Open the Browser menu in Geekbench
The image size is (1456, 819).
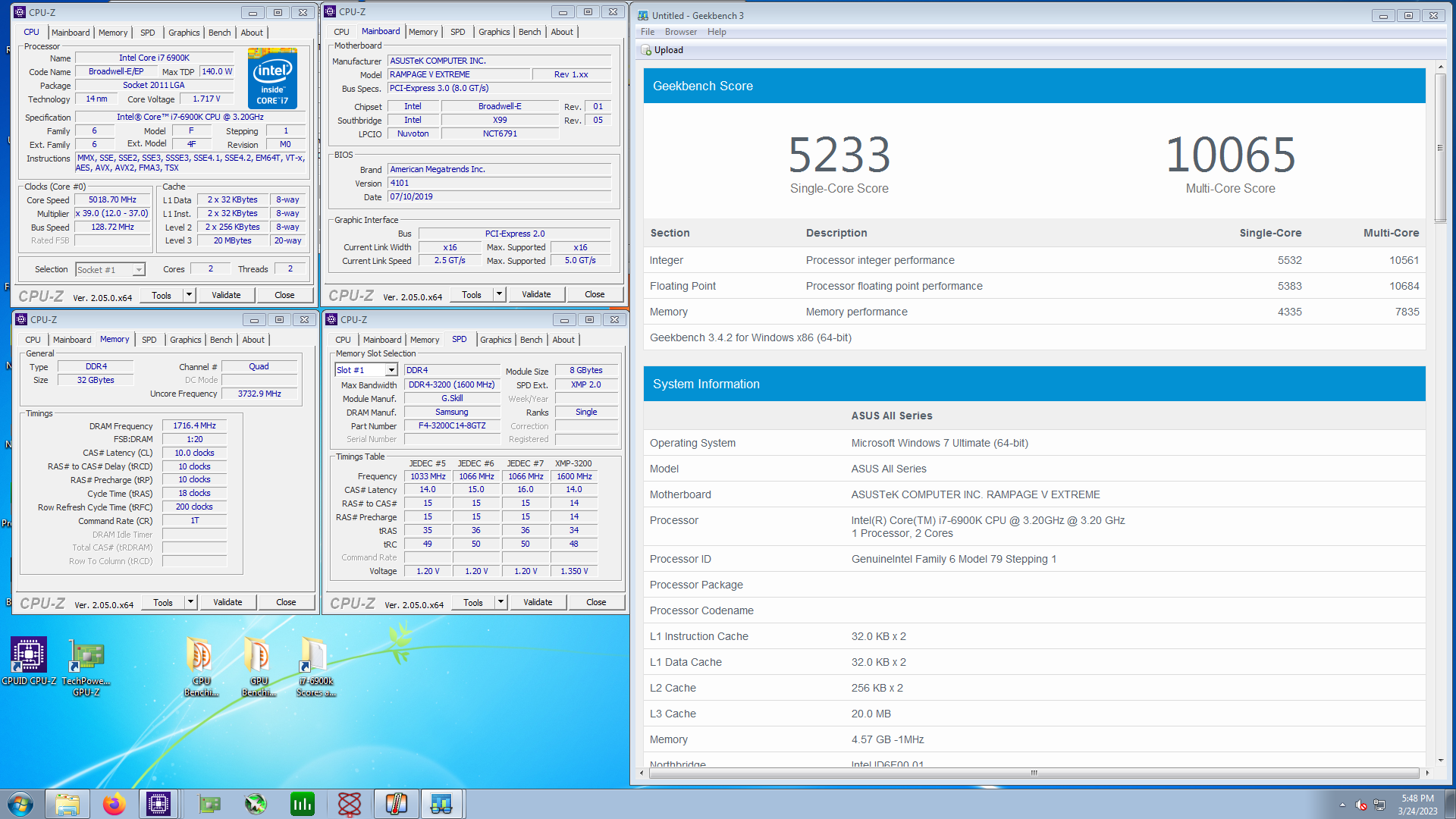tap(681, 32)
